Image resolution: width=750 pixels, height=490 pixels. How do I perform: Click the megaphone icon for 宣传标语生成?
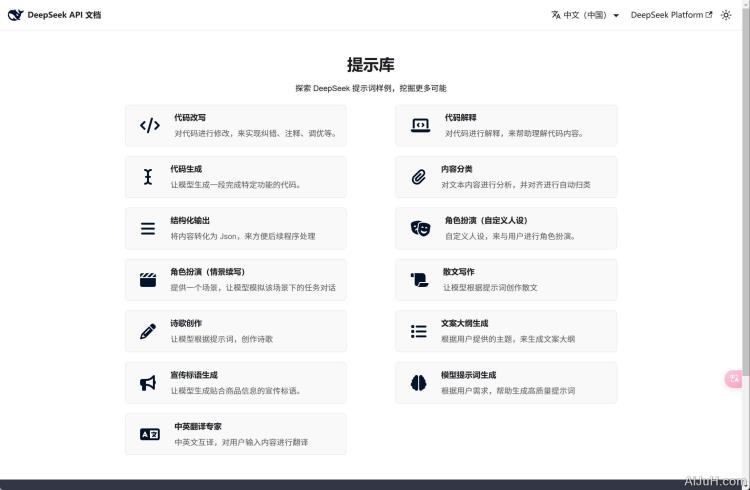148,382
